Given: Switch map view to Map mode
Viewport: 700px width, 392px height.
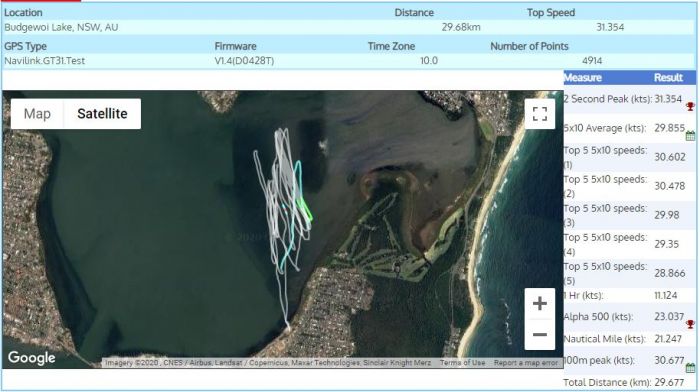Looking at the screenshot, I should coord(37,114).
